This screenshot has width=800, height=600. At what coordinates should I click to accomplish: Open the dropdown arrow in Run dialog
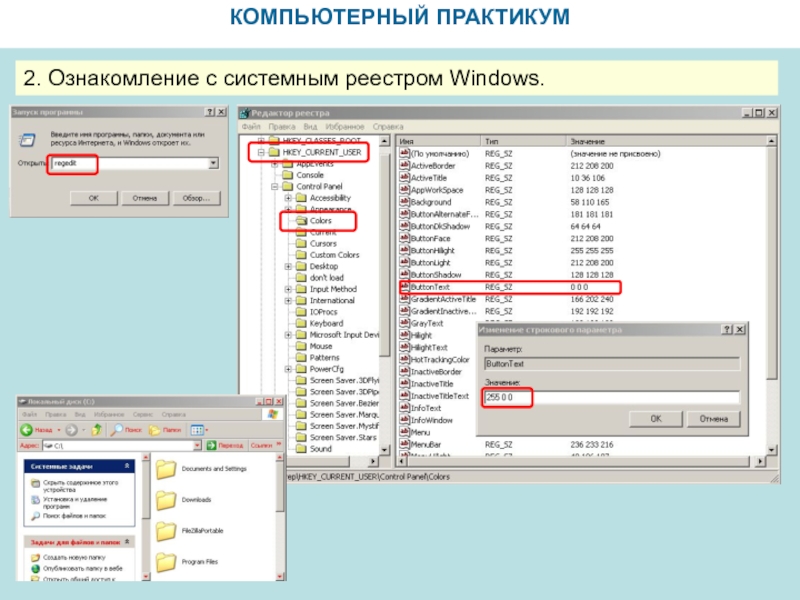coord(213,163)
